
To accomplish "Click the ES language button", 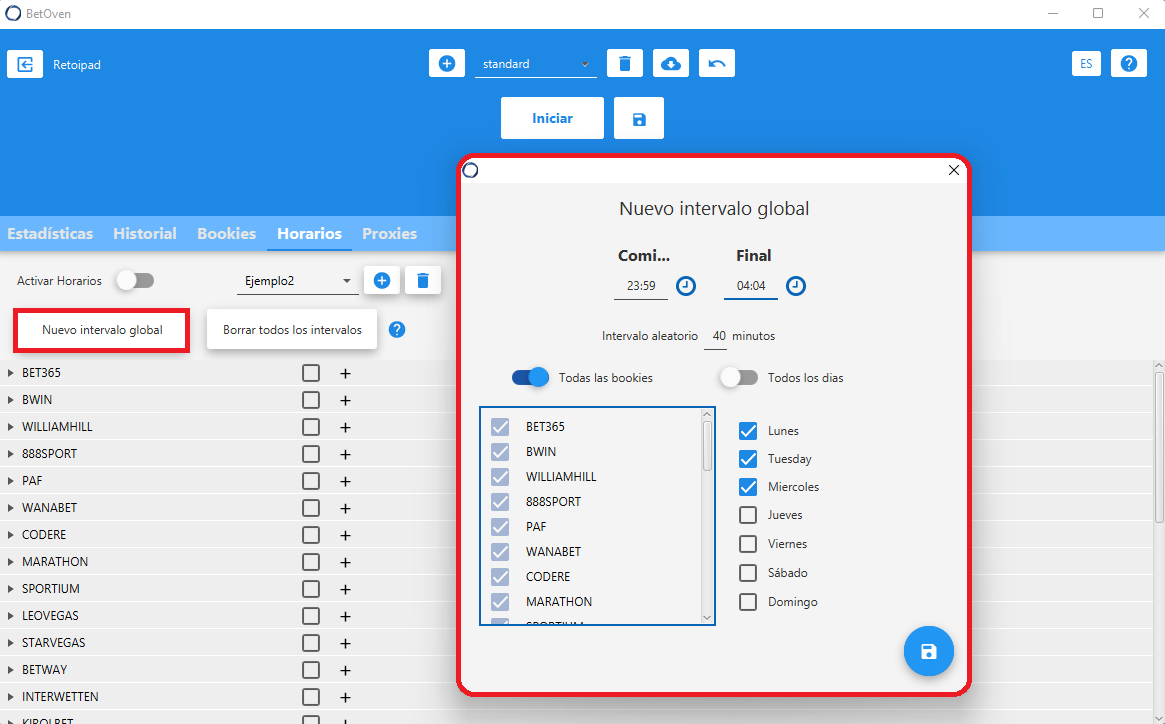I will pos(1086,63).
